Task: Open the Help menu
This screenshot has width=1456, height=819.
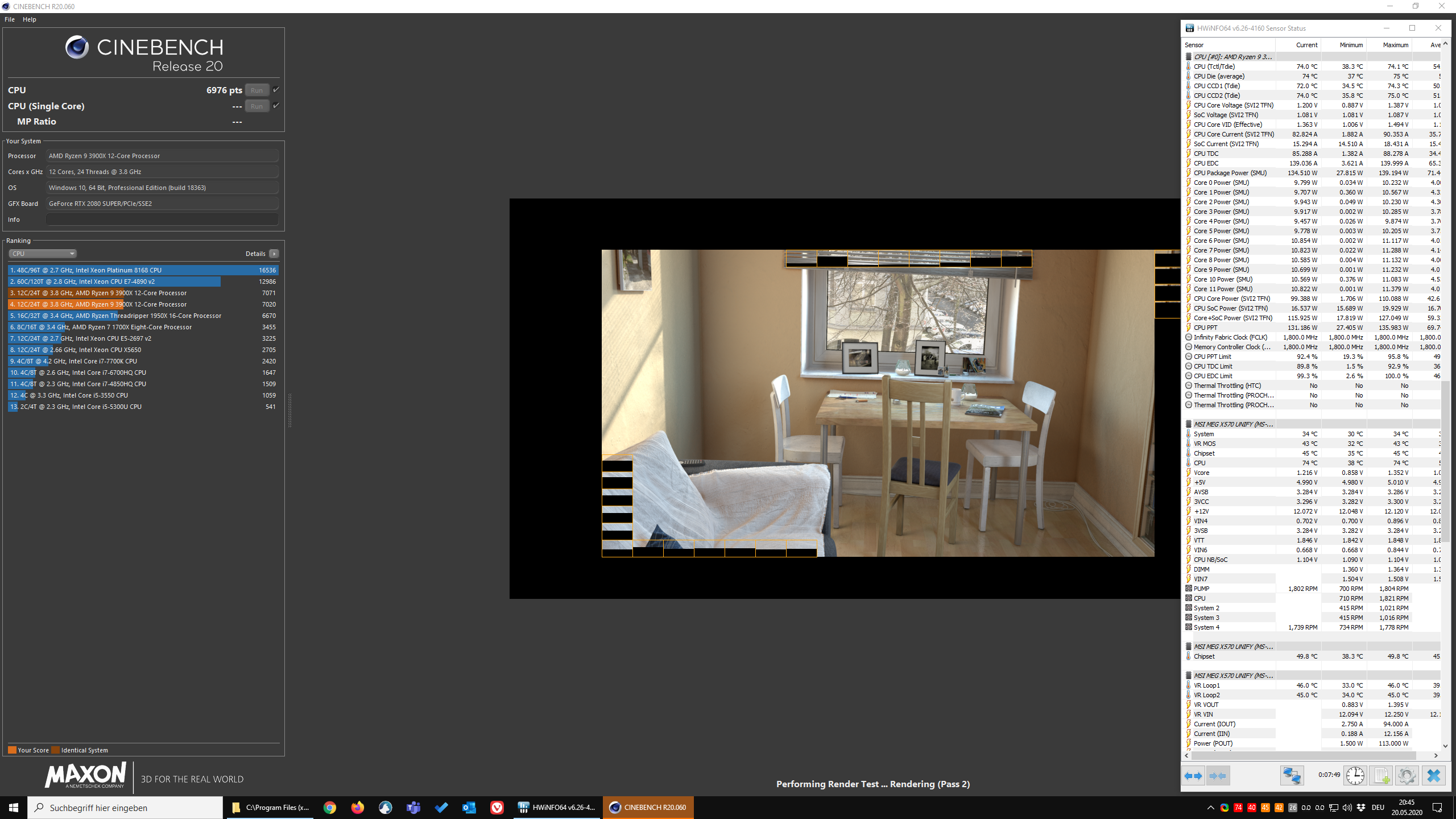Action: coord(29,19)
